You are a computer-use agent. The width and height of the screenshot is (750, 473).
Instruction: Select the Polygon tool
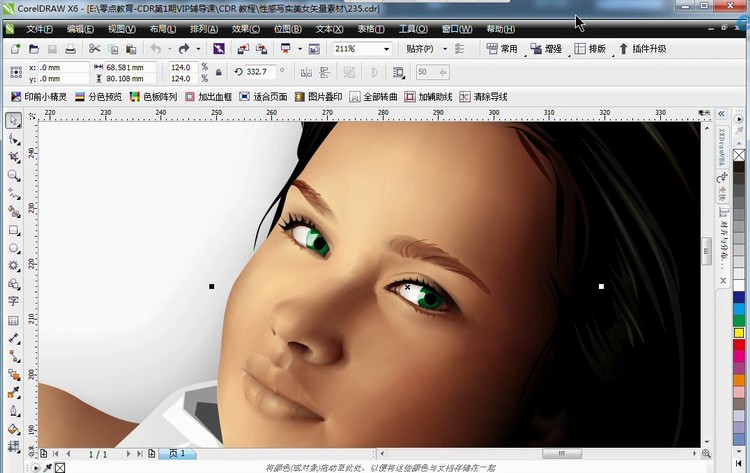13,265
